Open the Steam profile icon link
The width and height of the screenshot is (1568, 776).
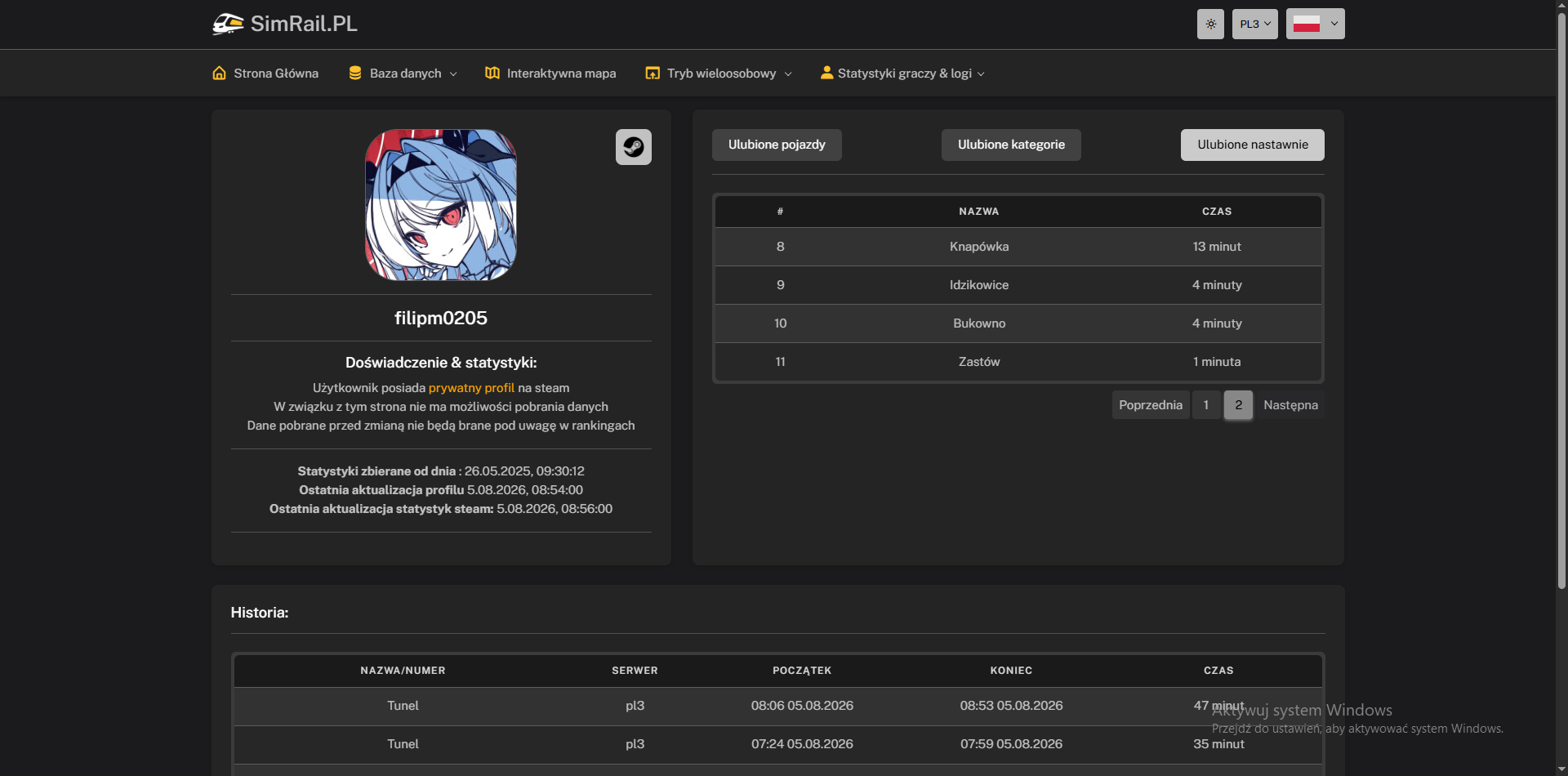(633, 147)
